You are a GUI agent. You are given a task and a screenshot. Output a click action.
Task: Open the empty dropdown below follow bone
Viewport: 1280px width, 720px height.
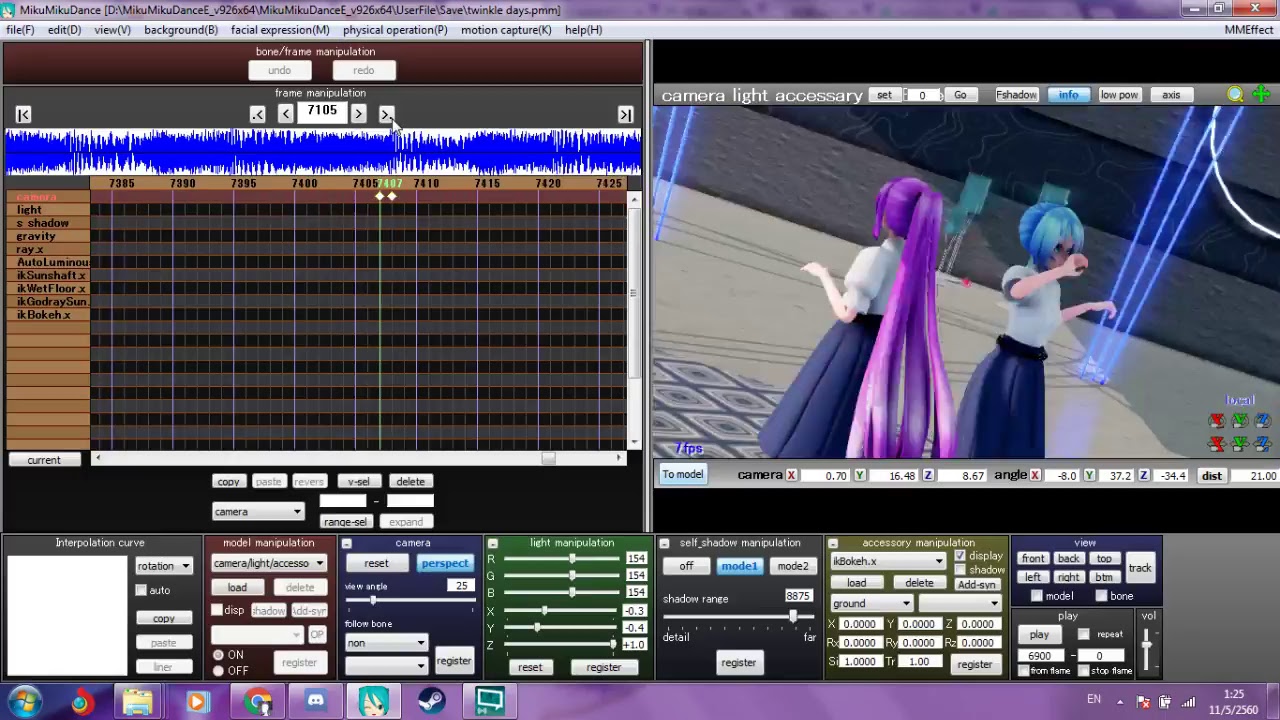(x=385, y=665)
